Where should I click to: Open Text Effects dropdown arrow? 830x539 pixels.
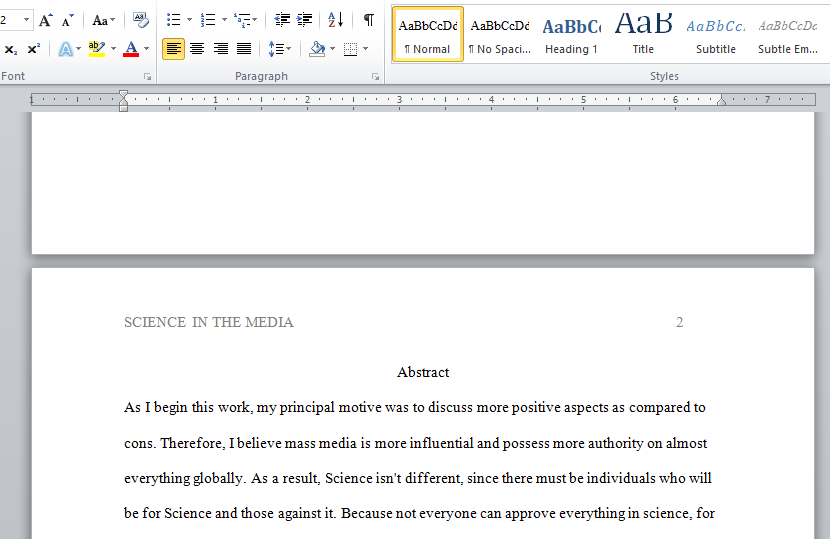pyautogui.click(x=78, y=49)
